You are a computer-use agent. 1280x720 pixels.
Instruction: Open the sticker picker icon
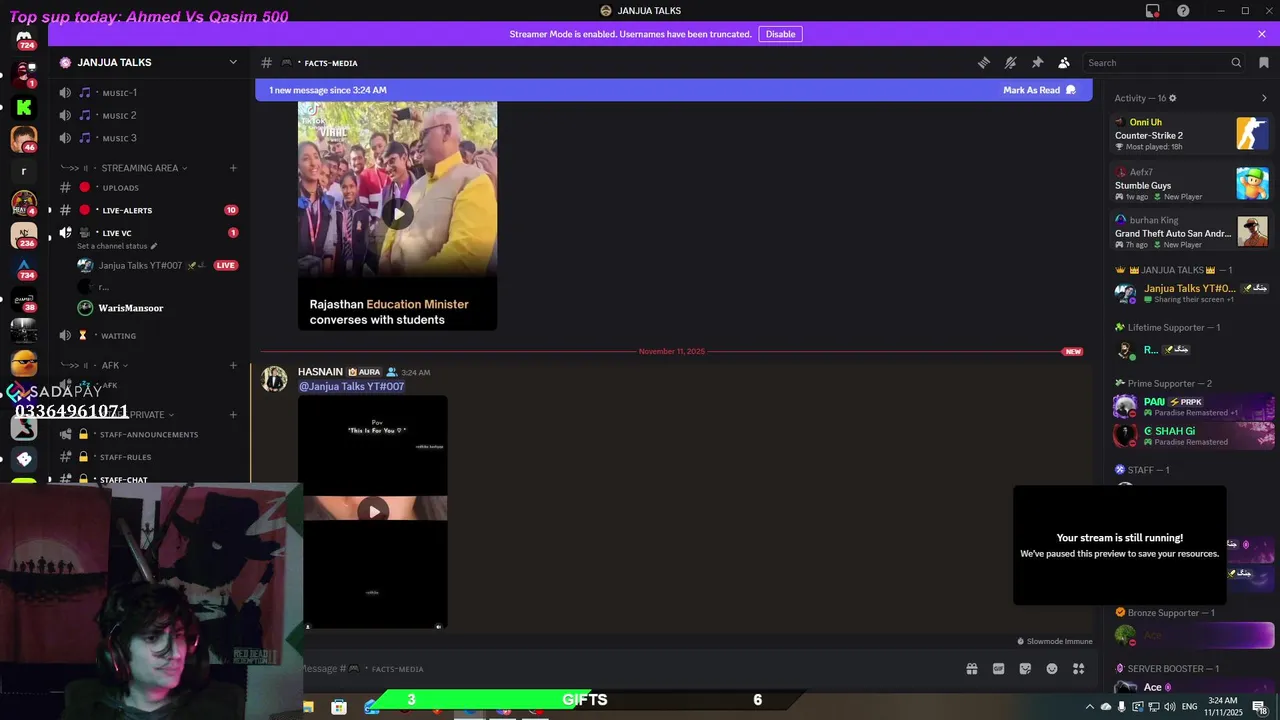(1025, 669)
